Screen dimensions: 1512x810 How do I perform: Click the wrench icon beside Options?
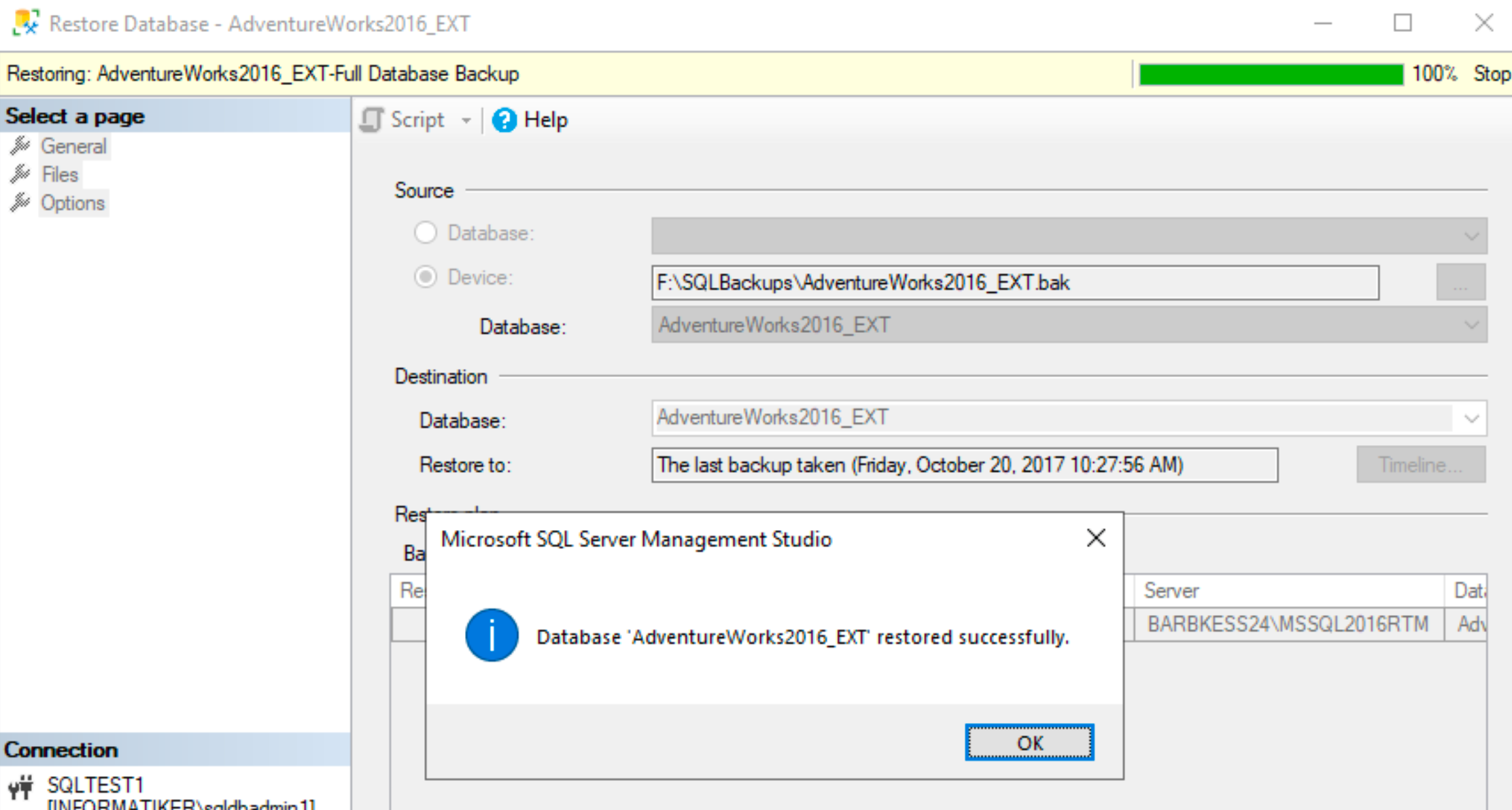click(20, 203)
